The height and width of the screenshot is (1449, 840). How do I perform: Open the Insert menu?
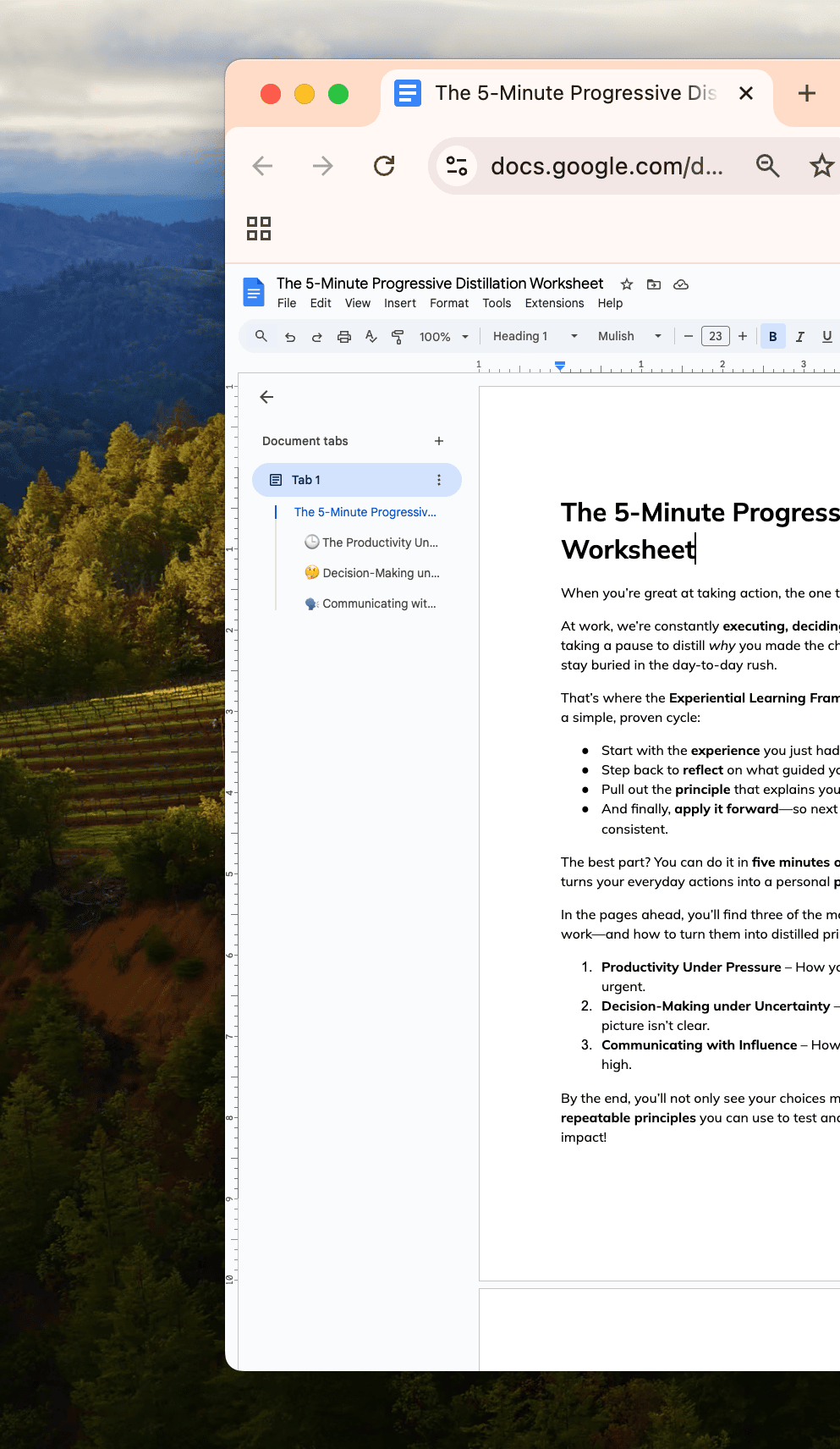(399, 303)
